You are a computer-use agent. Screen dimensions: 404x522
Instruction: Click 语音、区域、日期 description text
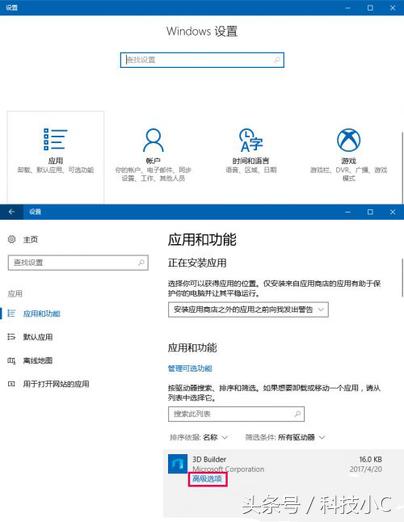[x=251, y=170]
